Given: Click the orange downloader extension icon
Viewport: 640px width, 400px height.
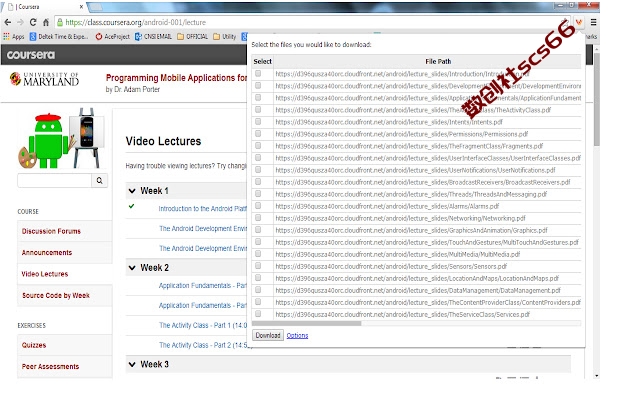Looking at the screenshot, I should click(579, 22).
